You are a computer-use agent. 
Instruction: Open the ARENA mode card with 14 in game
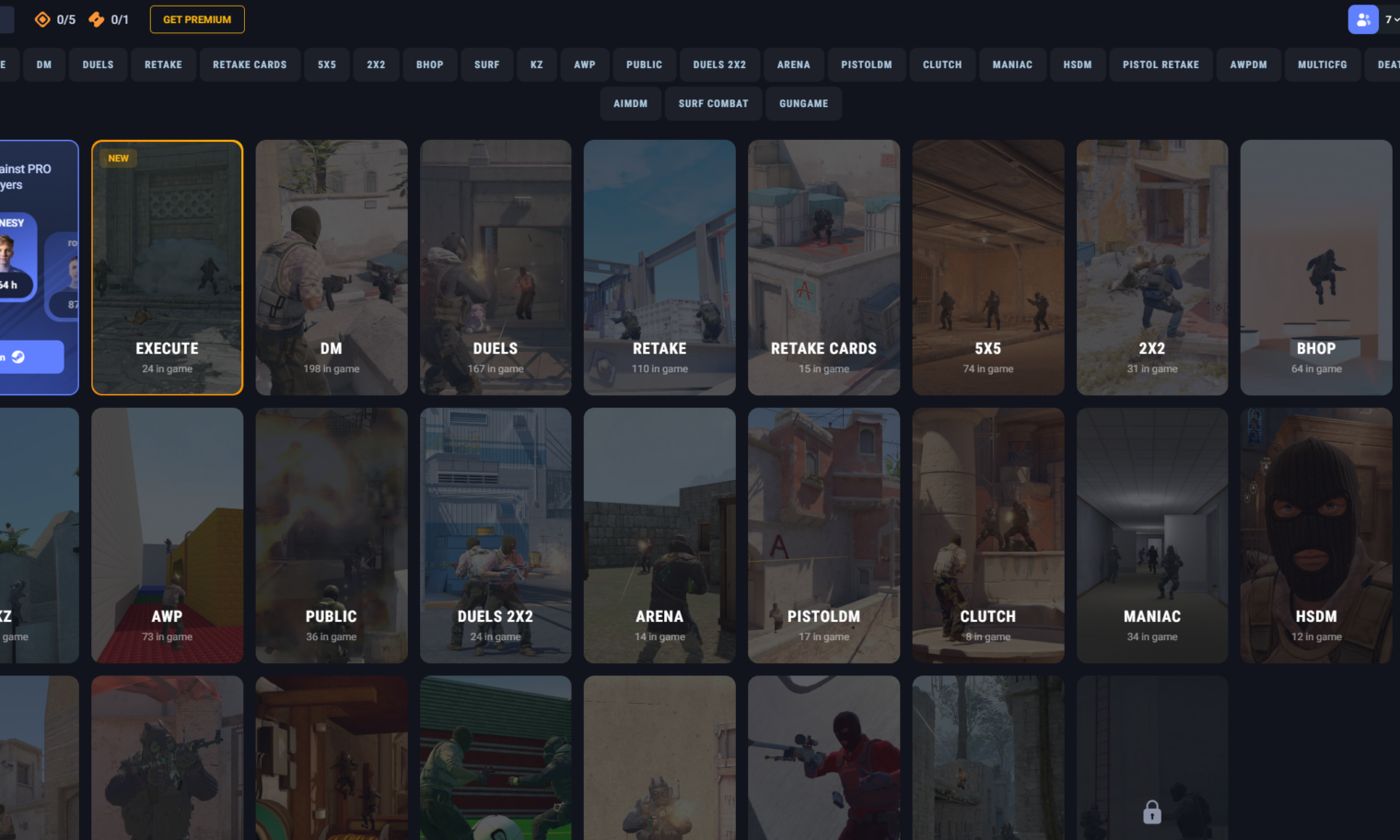659,535
